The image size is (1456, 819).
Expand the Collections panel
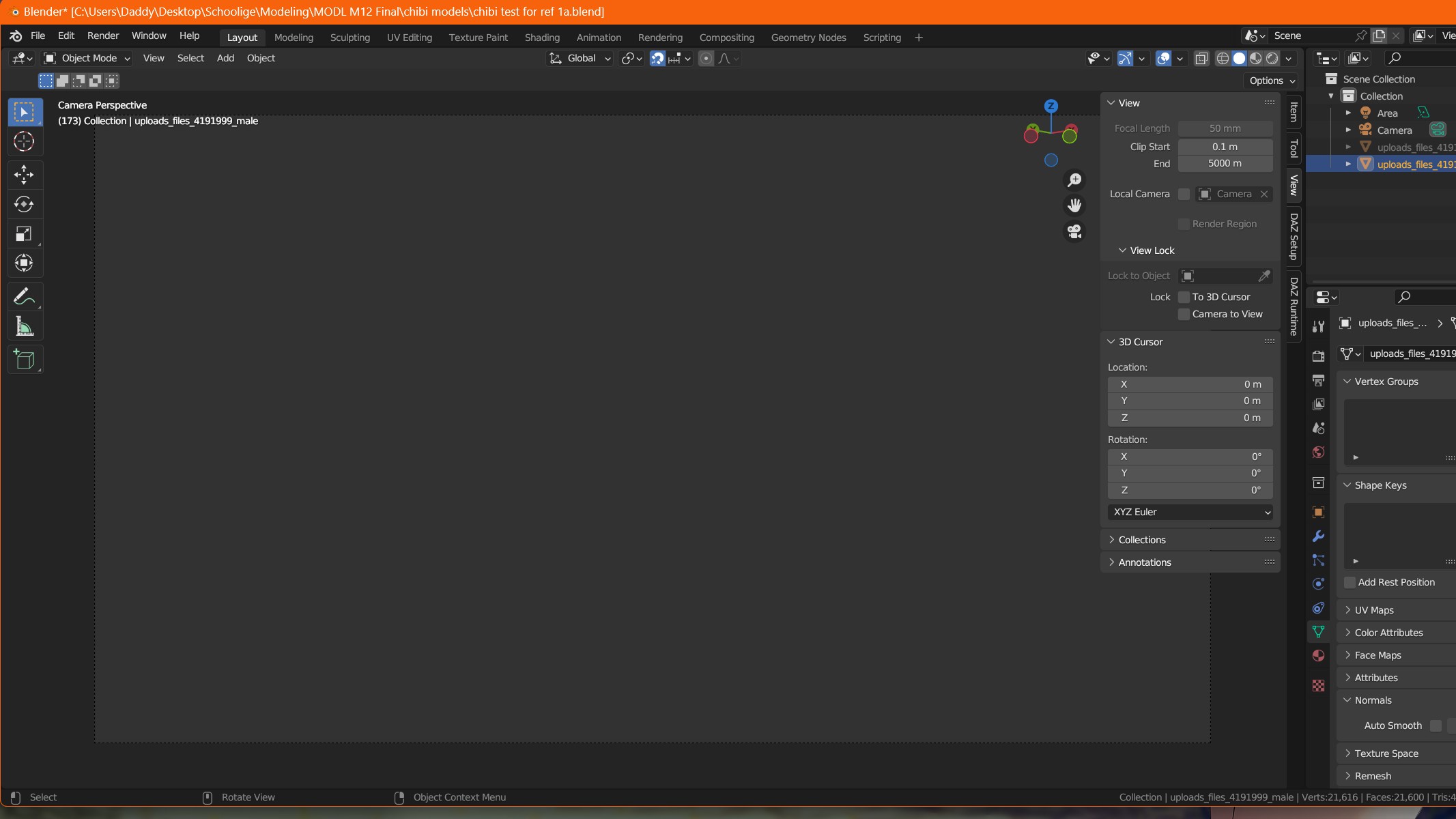[1142, 540]
